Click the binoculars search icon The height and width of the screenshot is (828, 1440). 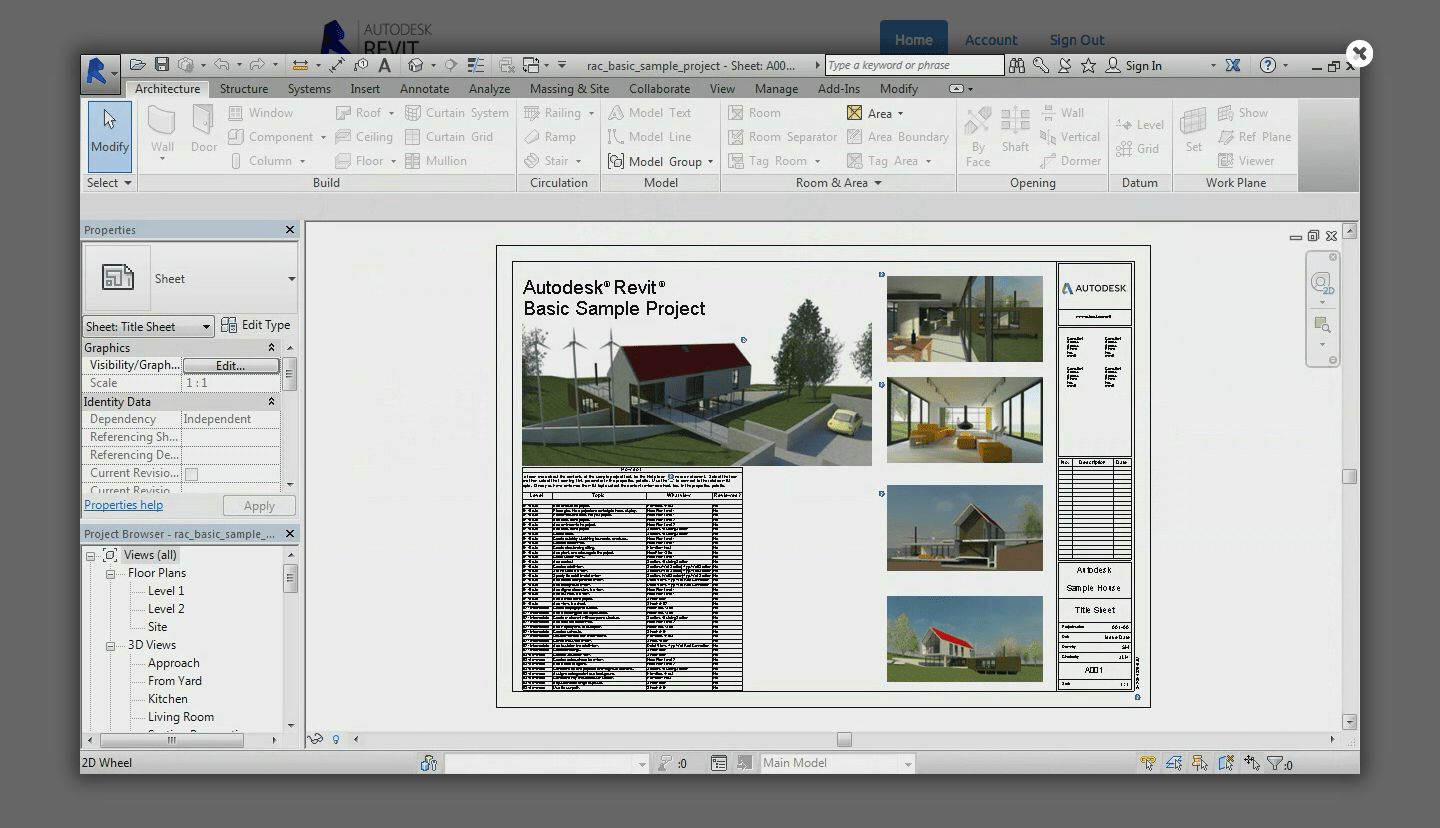coord(1017,65)
